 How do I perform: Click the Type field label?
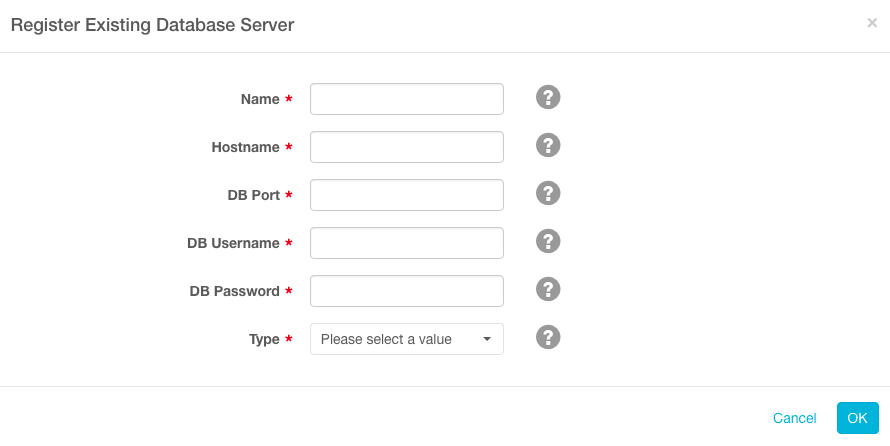pos(264,339)
